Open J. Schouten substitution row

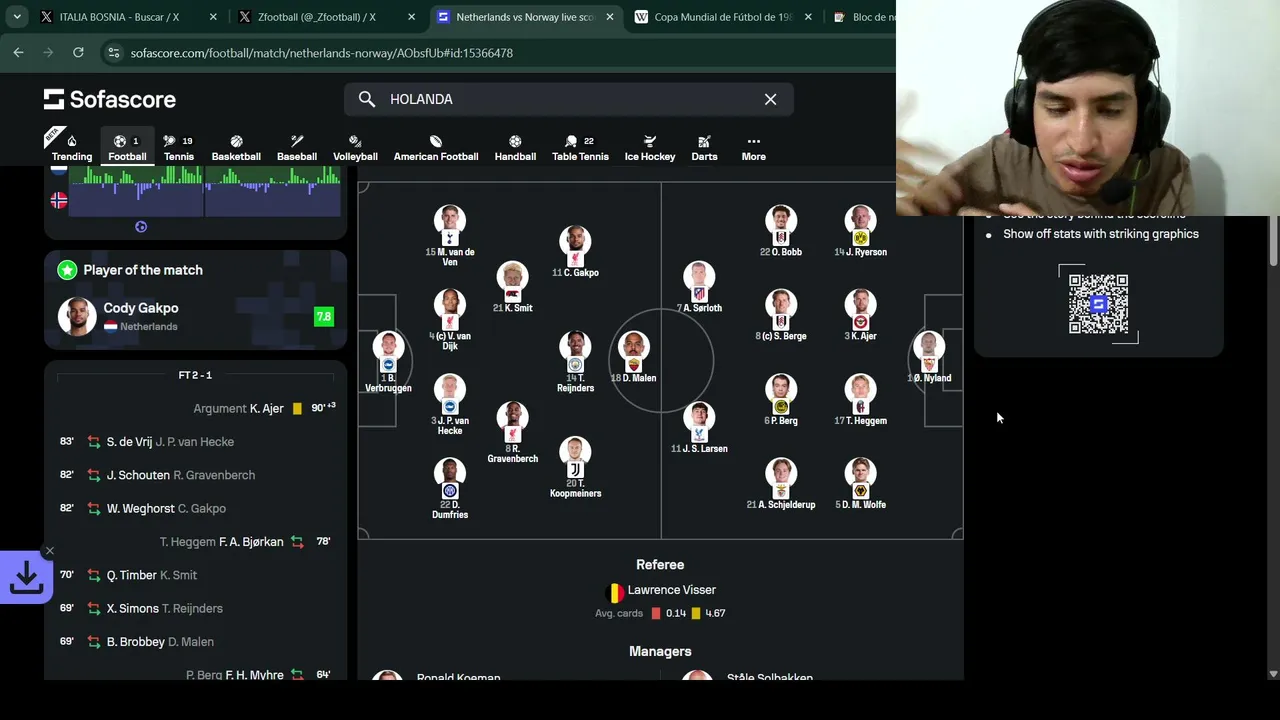(x=195, y=475)
